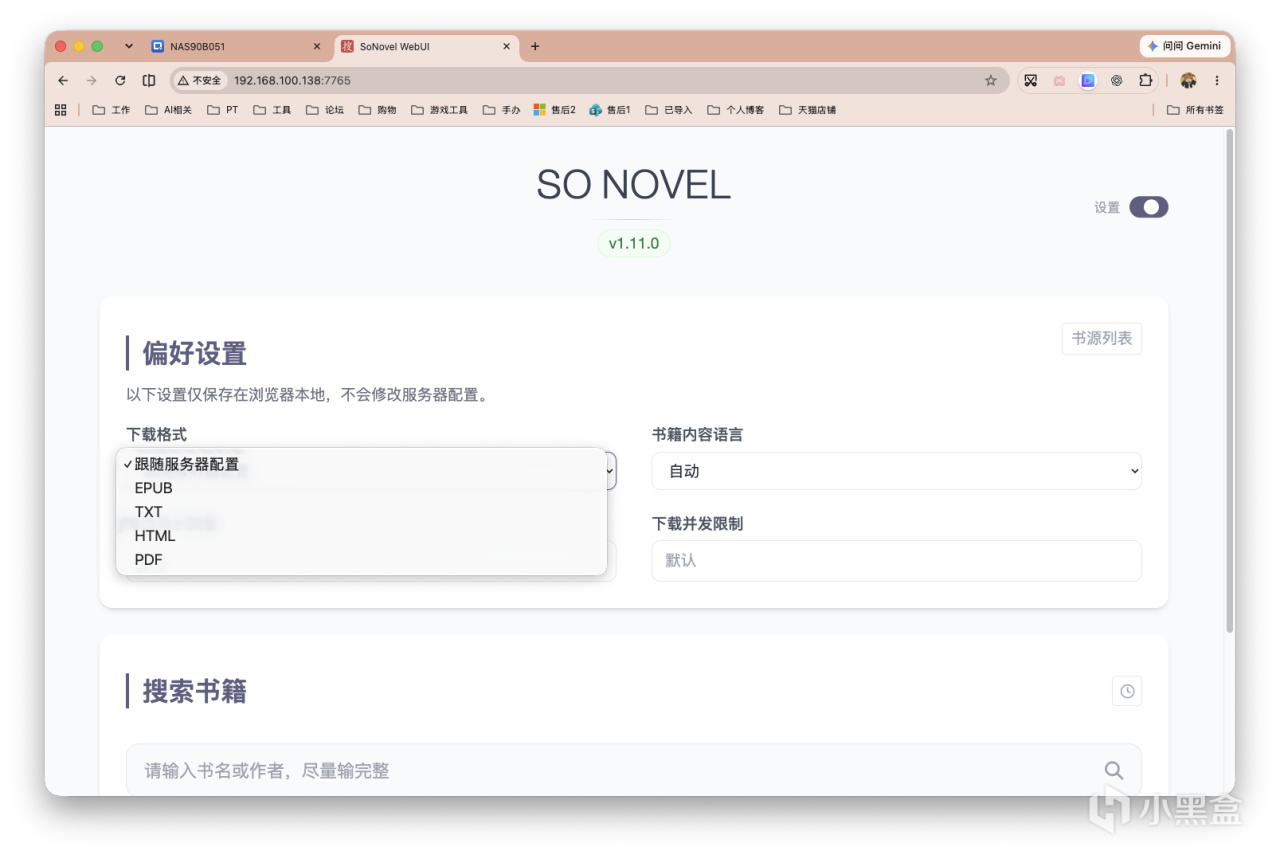
Task: Open the apps grid in bookmarks bar
Action: point(61,110)
